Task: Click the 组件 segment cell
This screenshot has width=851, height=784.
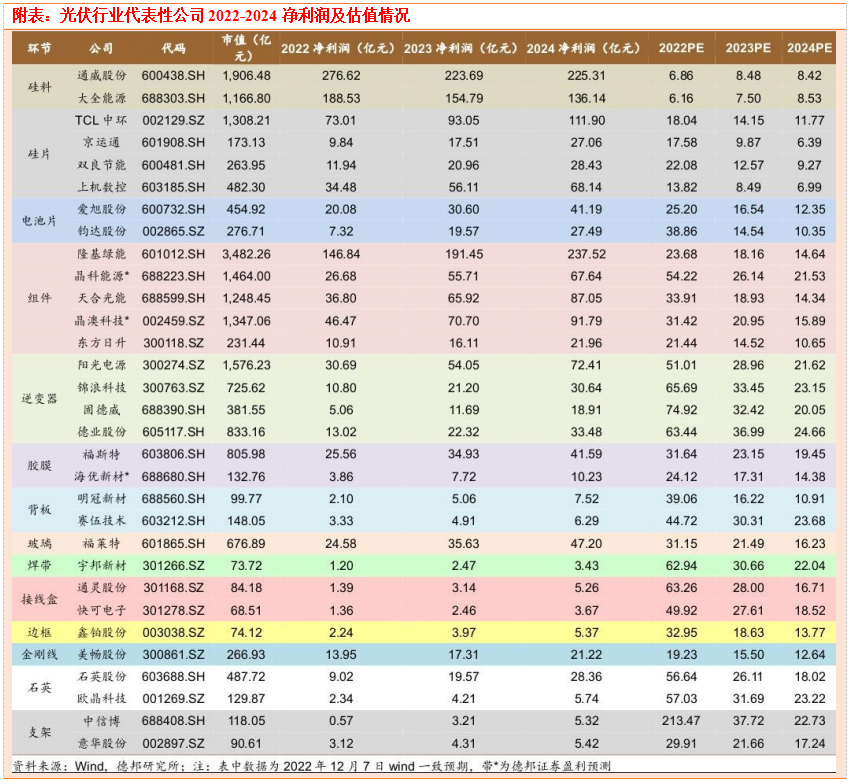Action: (39, 298)
